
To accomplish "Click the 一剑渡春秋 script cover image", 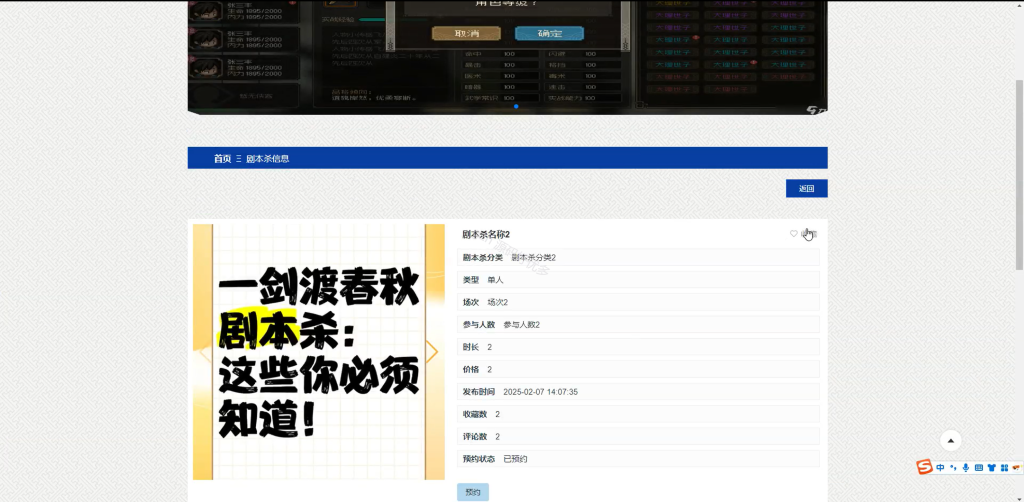I will click(319, 352).
